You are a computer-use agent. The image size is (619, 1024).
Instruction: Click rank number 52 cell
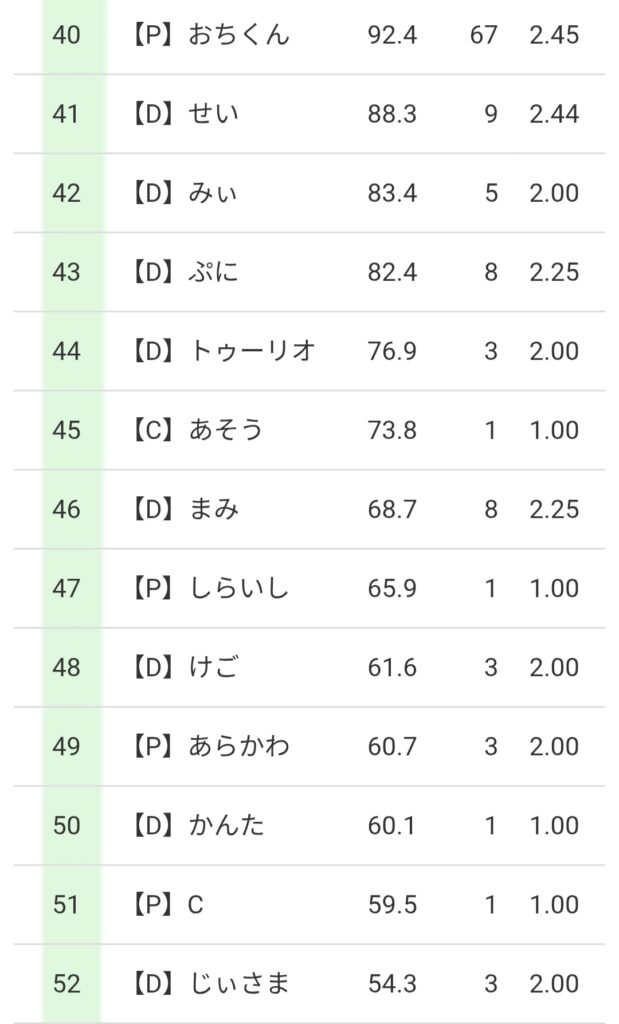coord(67,984)
